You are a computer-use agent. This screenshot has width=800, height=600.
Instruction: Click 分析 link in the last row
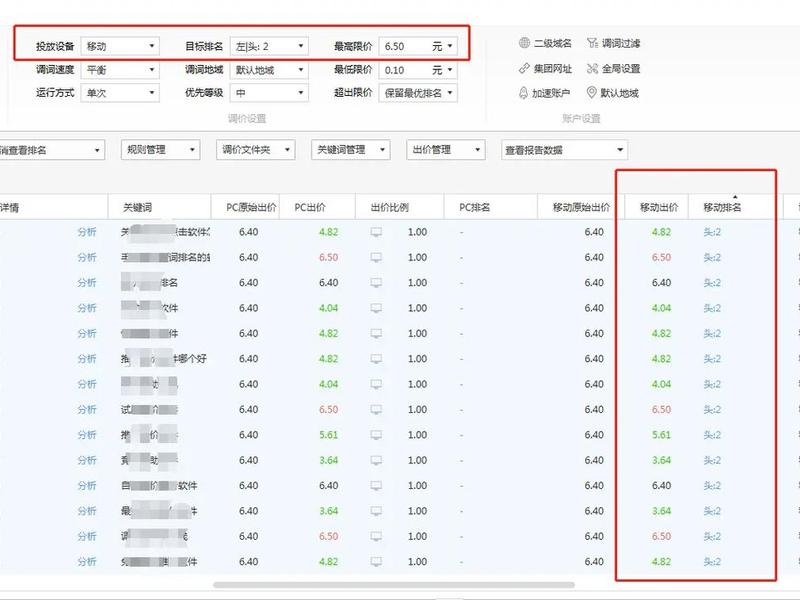(87, 562)
